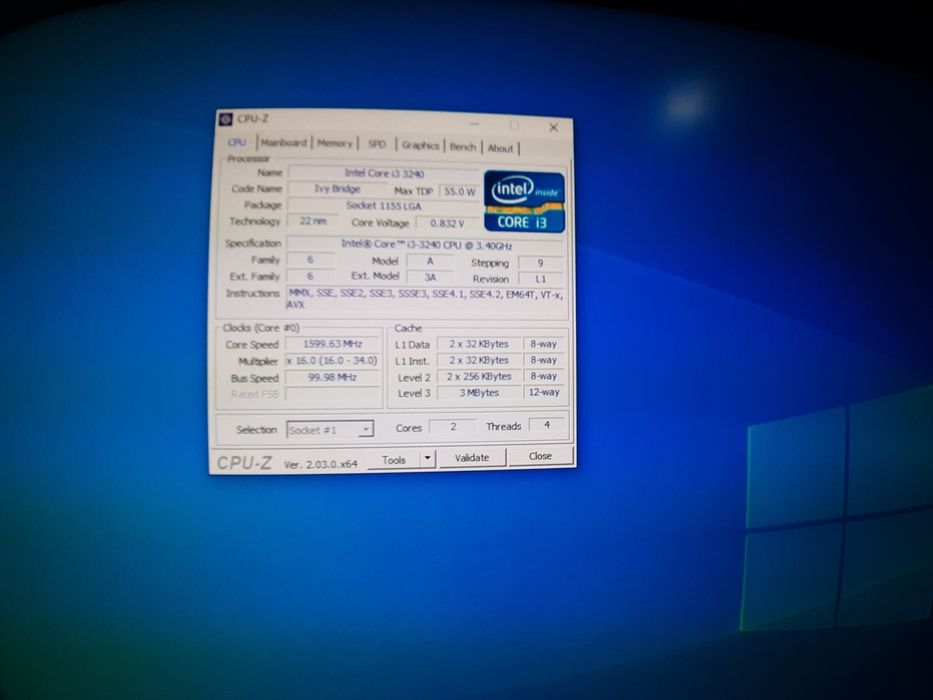Click the Close button
The width and height of the screenshot is (933, 700).
[540, 456]
